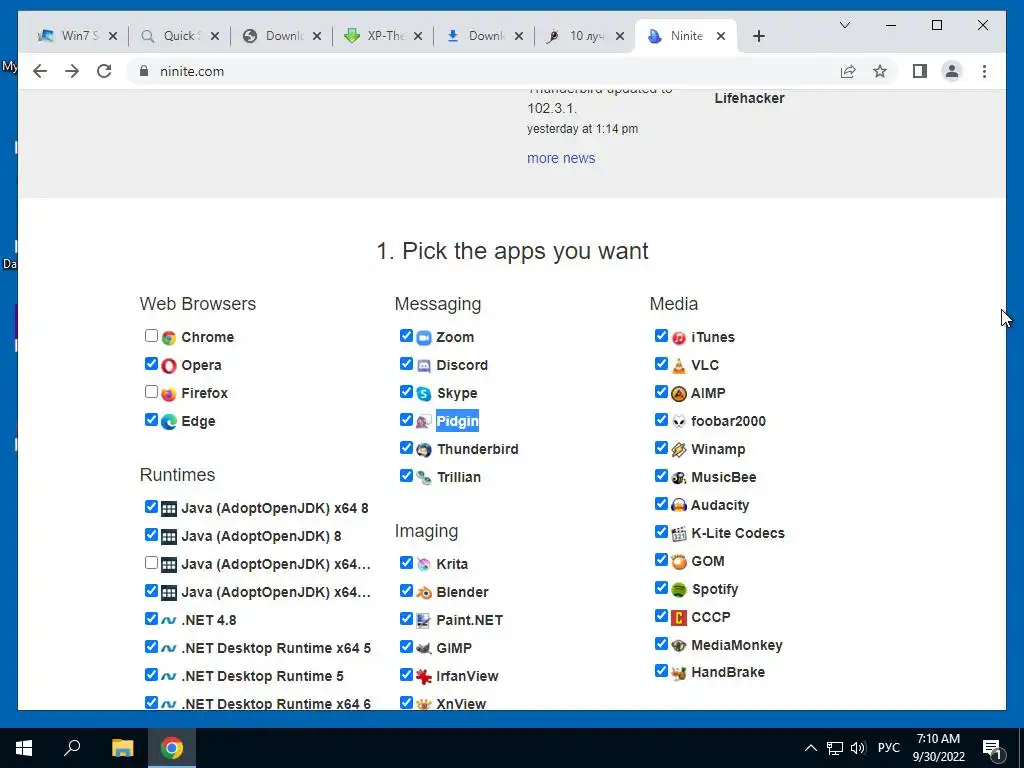Screen dimensions: 1024x768
Task: Uncheck the Trillian checkbox
Action: pos(406,476)
